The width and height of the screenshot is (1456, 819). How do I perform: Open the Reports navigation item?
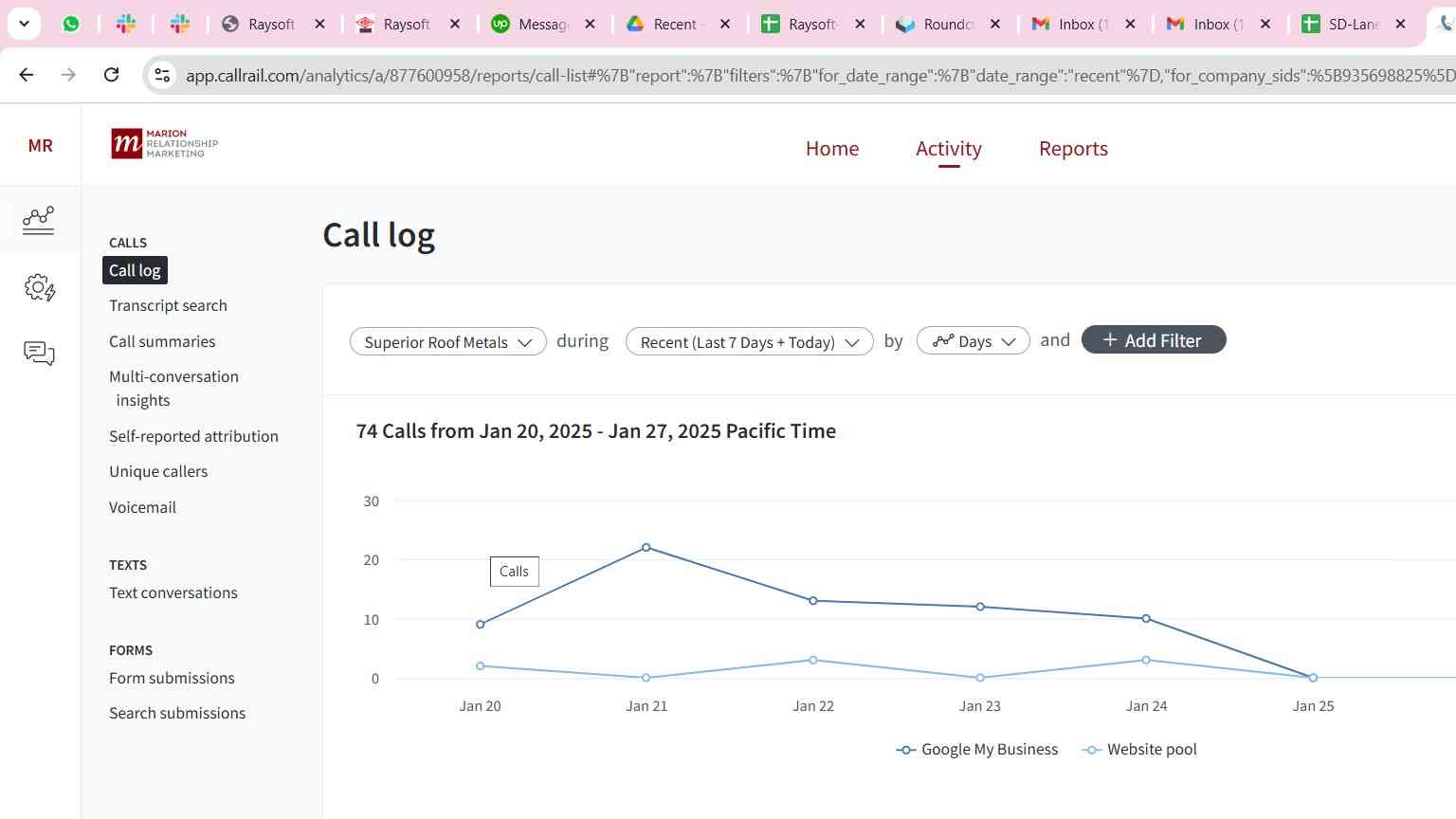pos(1073,149)
